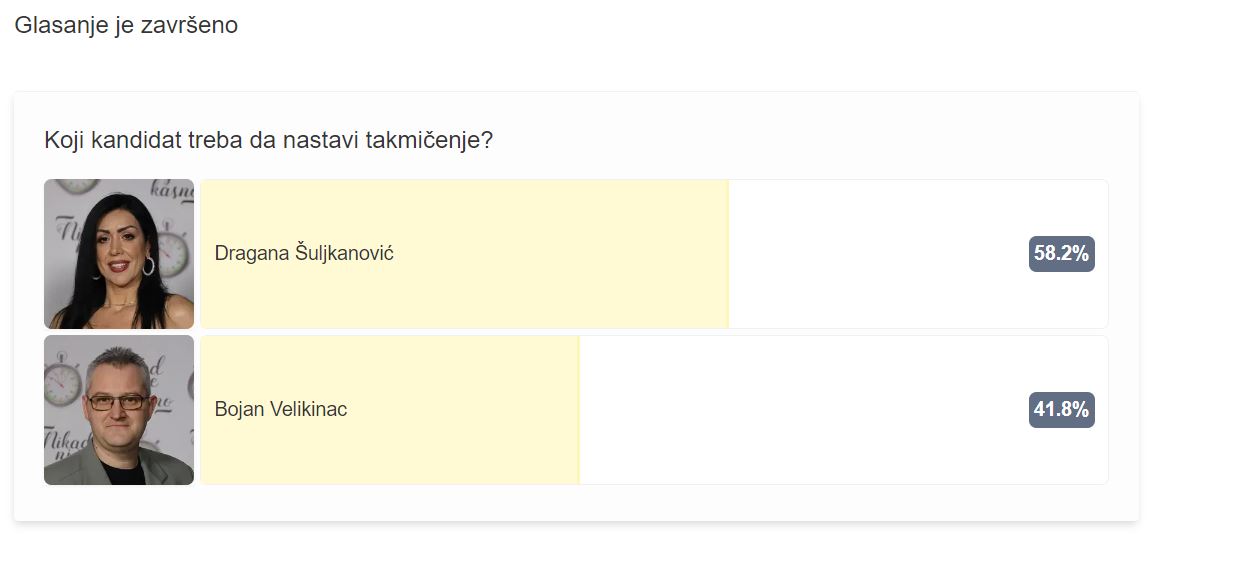
Task: Click the 'Glasanje je završeno' status text
Action: (126, 25)
